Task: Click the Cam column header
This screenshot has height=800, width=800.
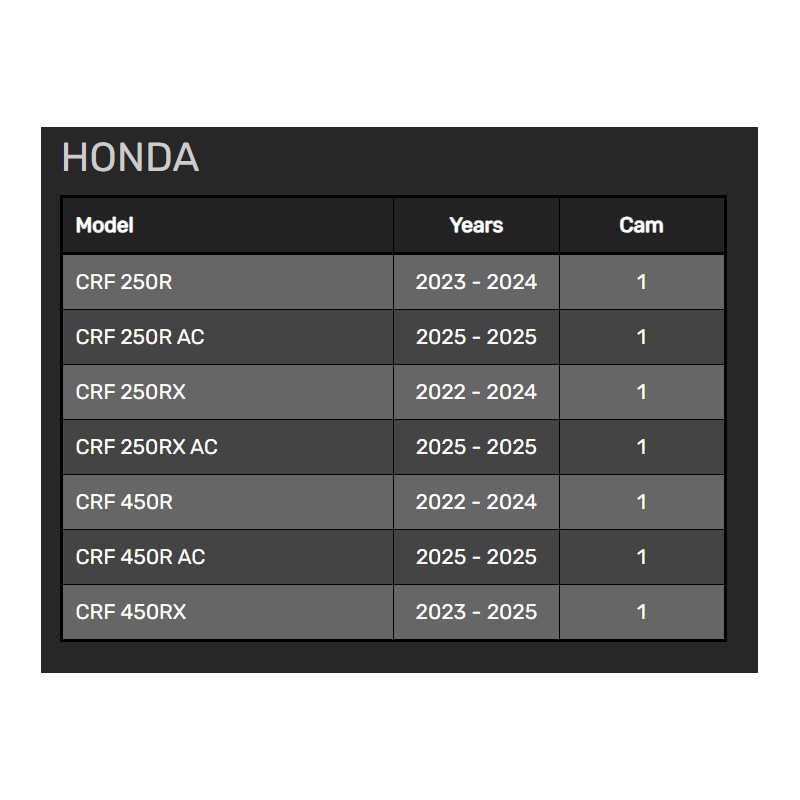Action: pos(641,225)
